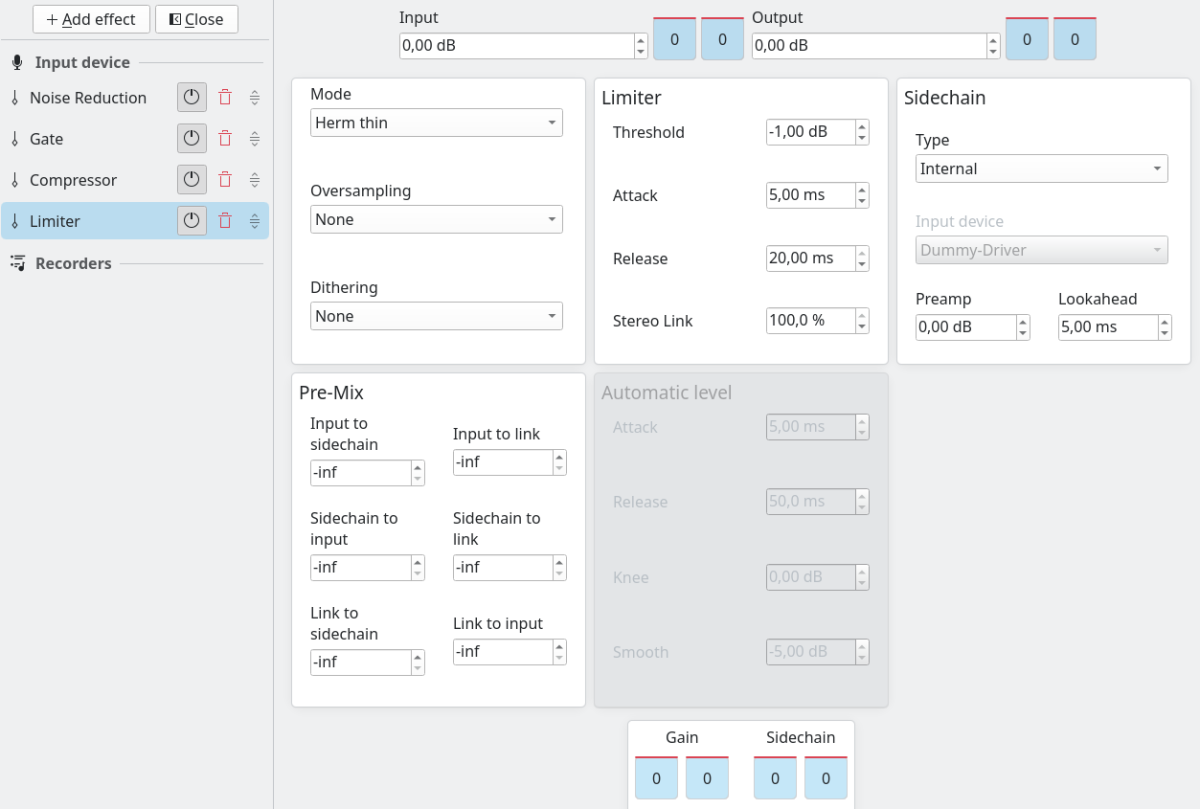Click the reorder handle beside Compressor
Screen dimensions: 1200x809
(254, 180)
